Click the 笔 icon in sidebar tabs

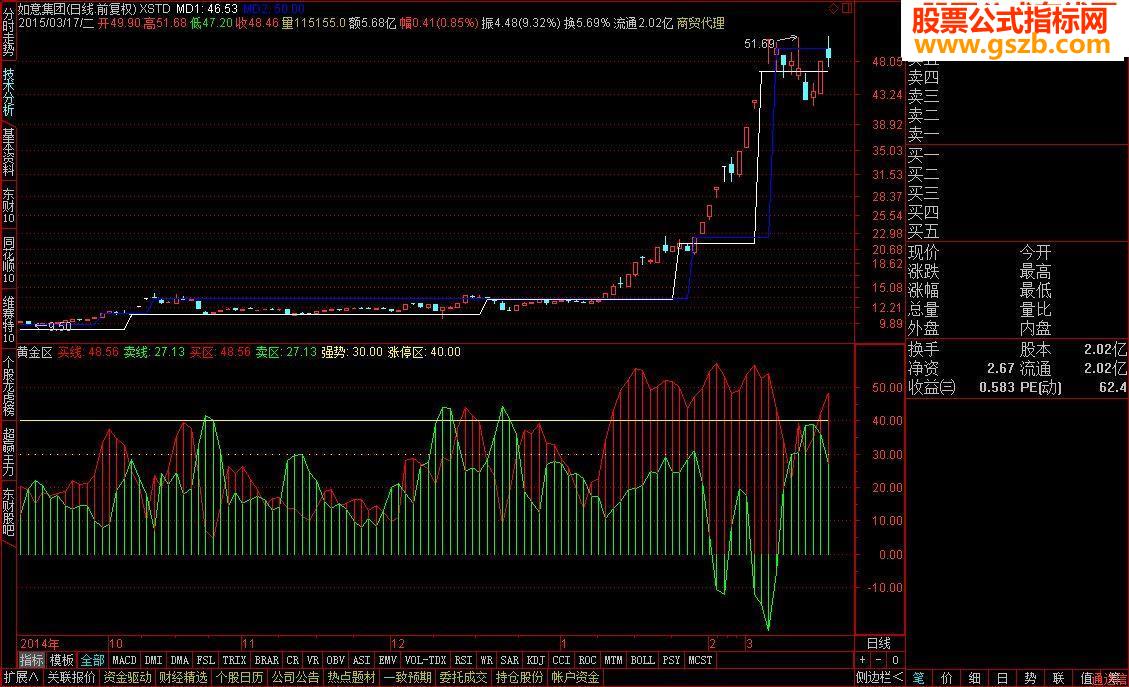coord(919,678)
